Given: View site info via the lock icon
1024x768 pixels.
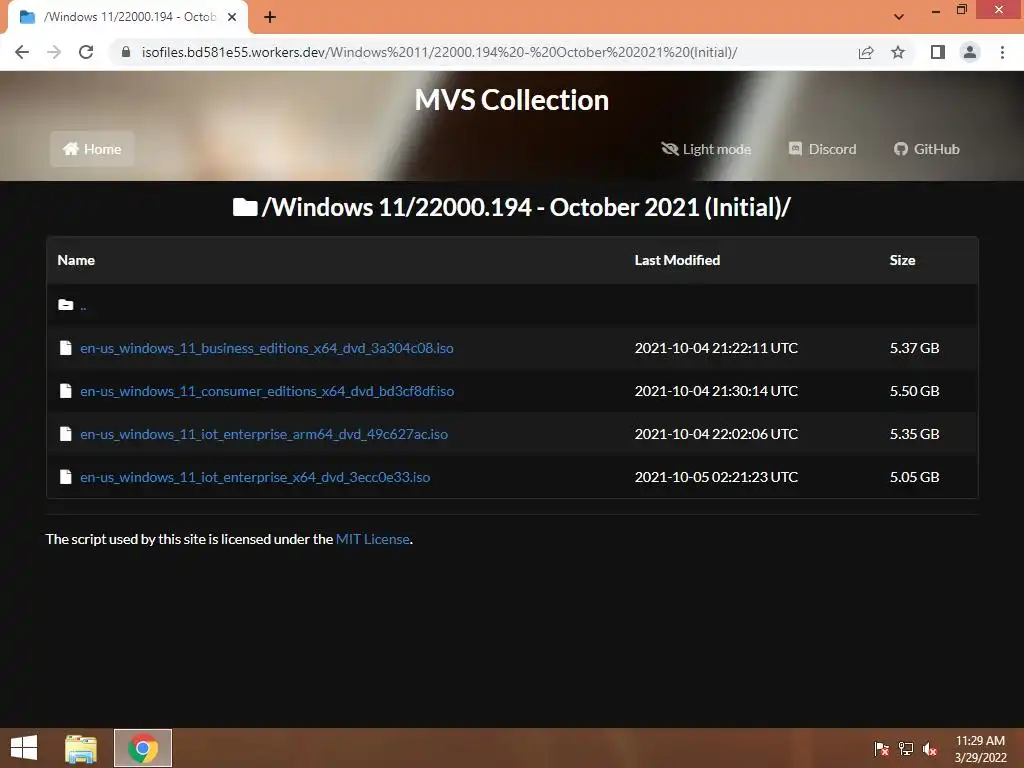Looking at the screenshot, I should coord(126,52).
